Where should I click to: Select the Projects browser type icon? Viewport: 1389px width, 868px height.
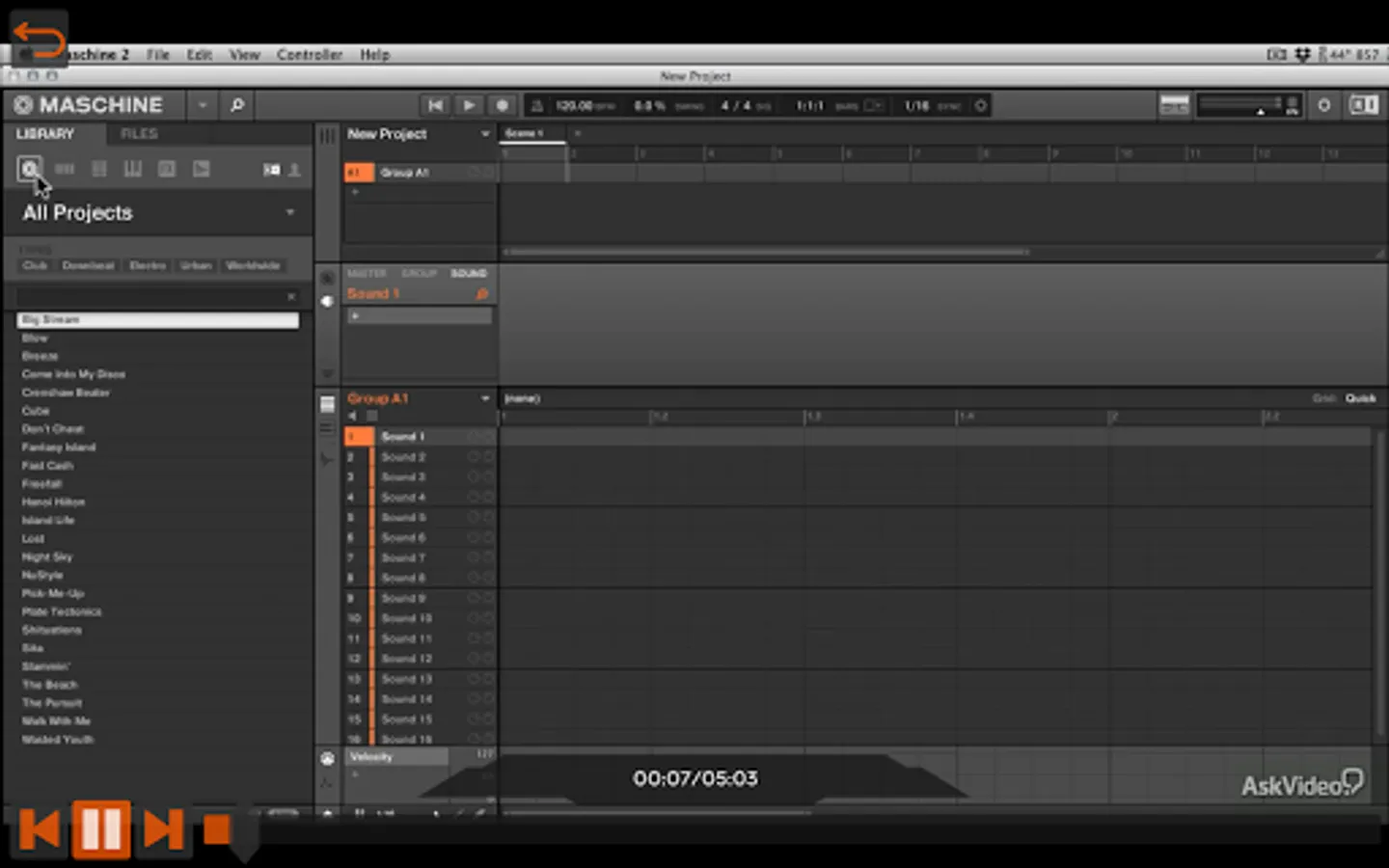click(30, 169)
